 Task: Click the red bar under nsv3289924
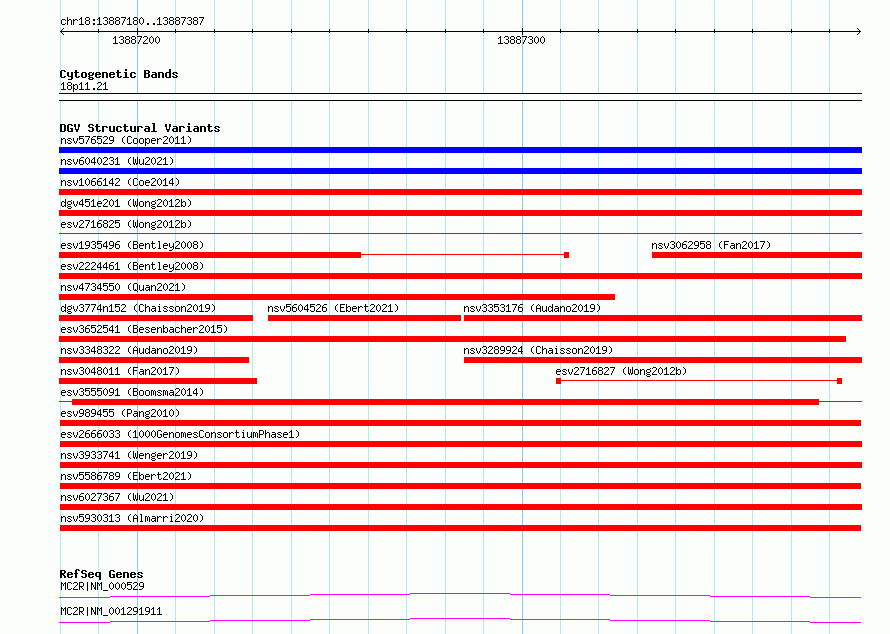[x=663, y=360]
